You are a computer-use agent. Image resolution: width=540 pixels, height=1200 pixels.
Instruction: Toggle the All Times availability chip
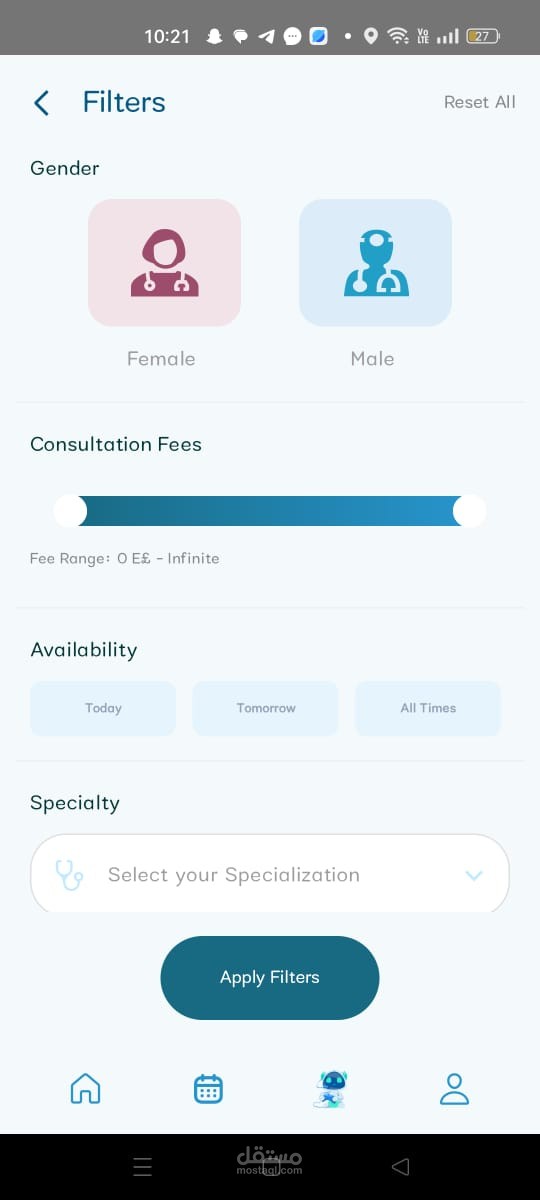click(428, 708)
